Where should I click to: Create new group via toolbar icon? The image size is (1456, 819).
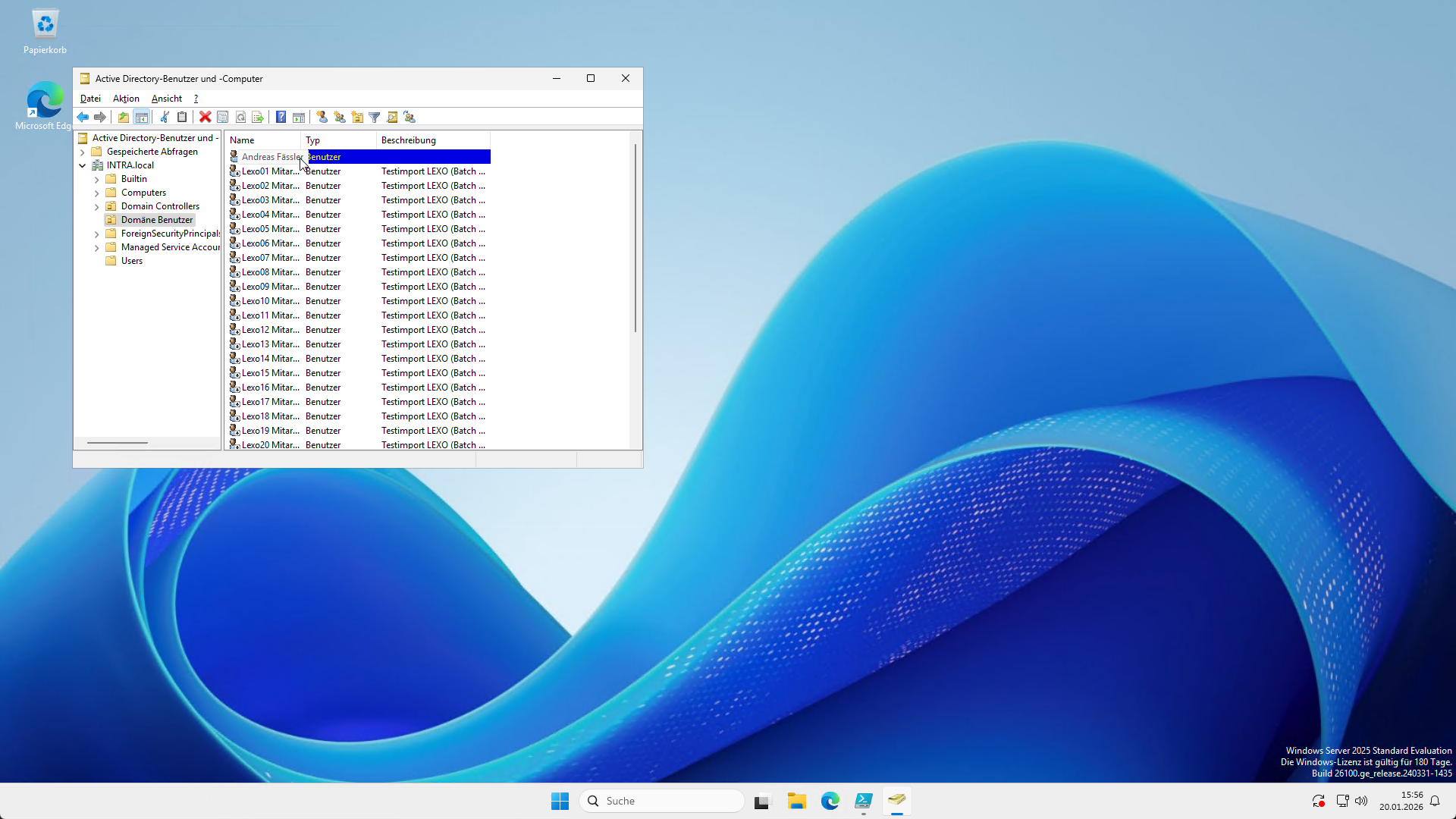tap(339, 117)
